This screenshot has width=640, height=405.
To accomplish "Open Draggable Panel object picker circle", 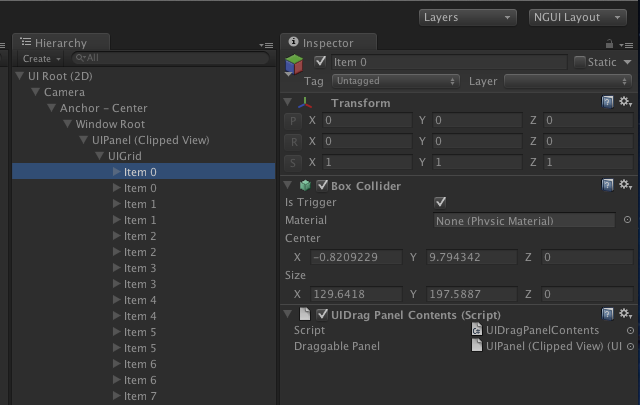I will [631, 346].
